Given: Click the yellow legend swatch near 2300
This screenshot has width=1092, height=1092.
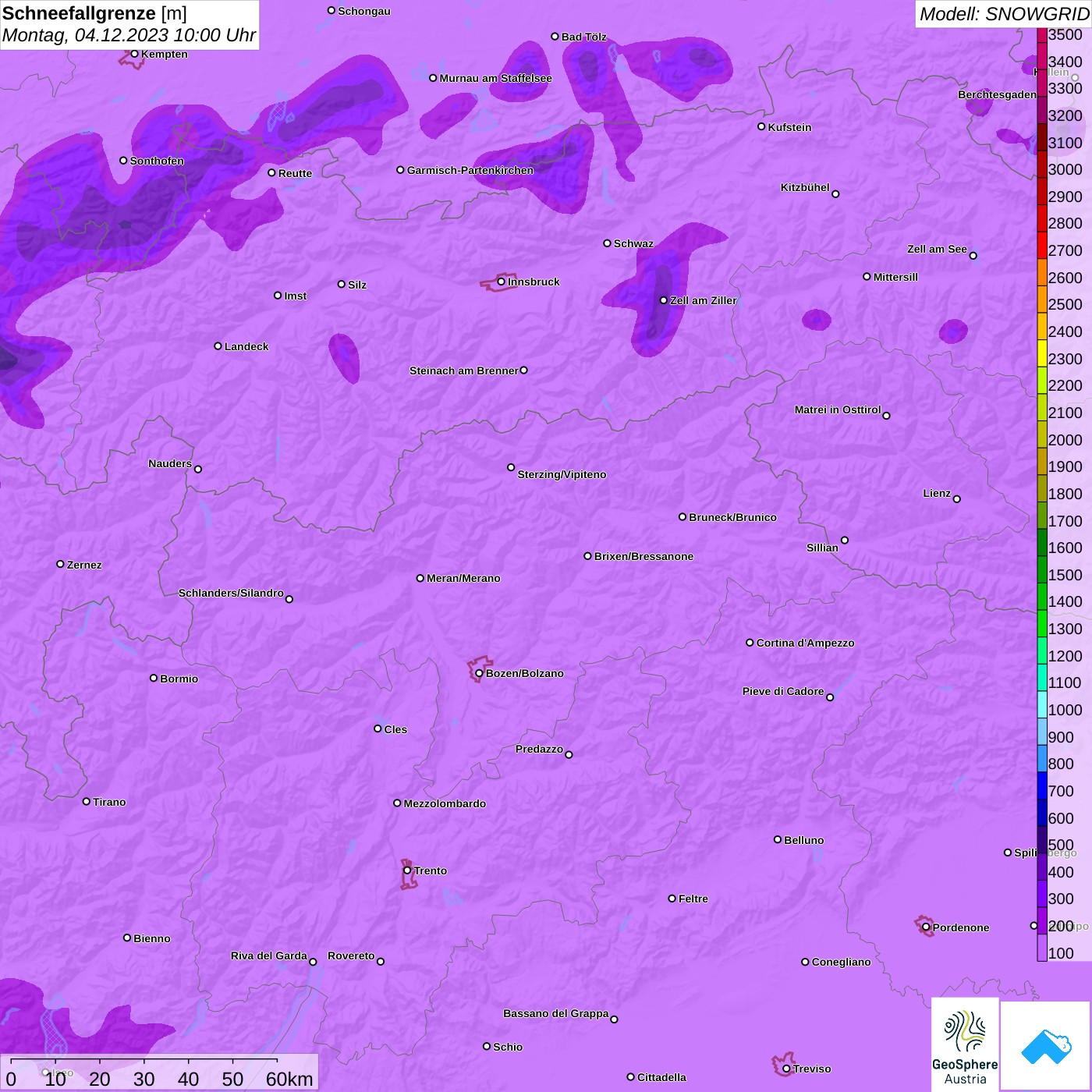Looking at the screenshot, I should (x=1042, y=353).
